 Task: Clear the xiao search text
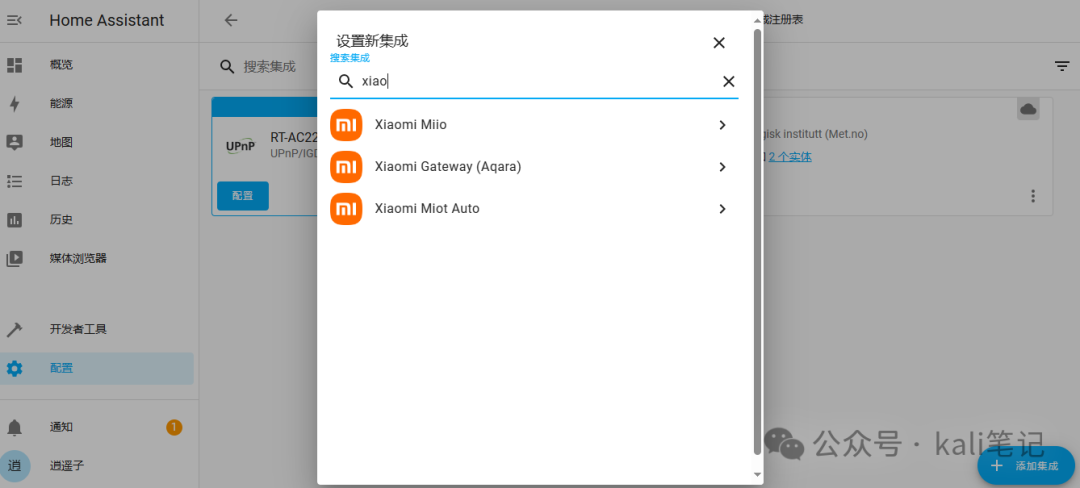click(x=728, y=82)
